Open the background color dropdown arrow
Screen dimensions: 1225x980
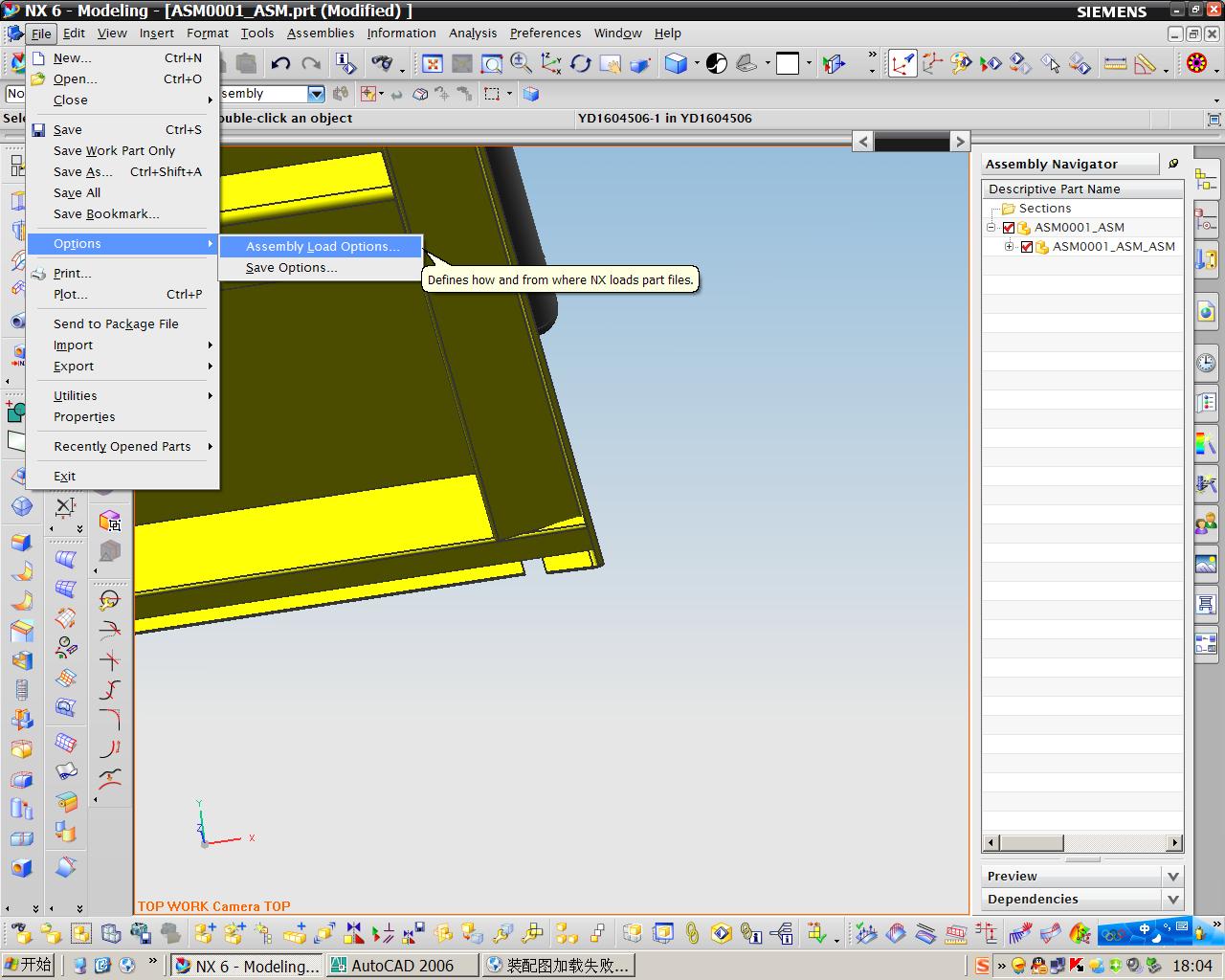pyautogui.click(x=809, y=64)
